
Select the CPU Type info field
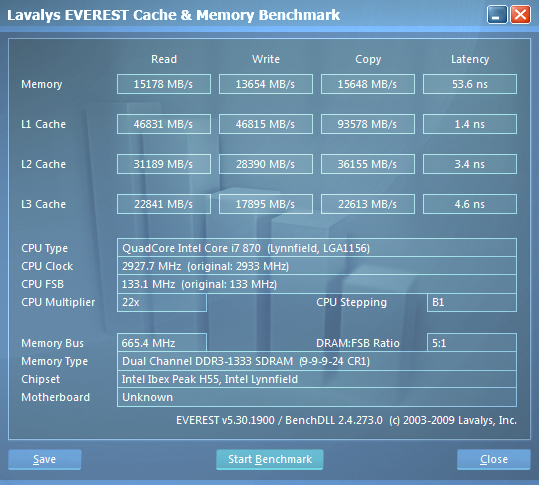click(x=317, y=248)
